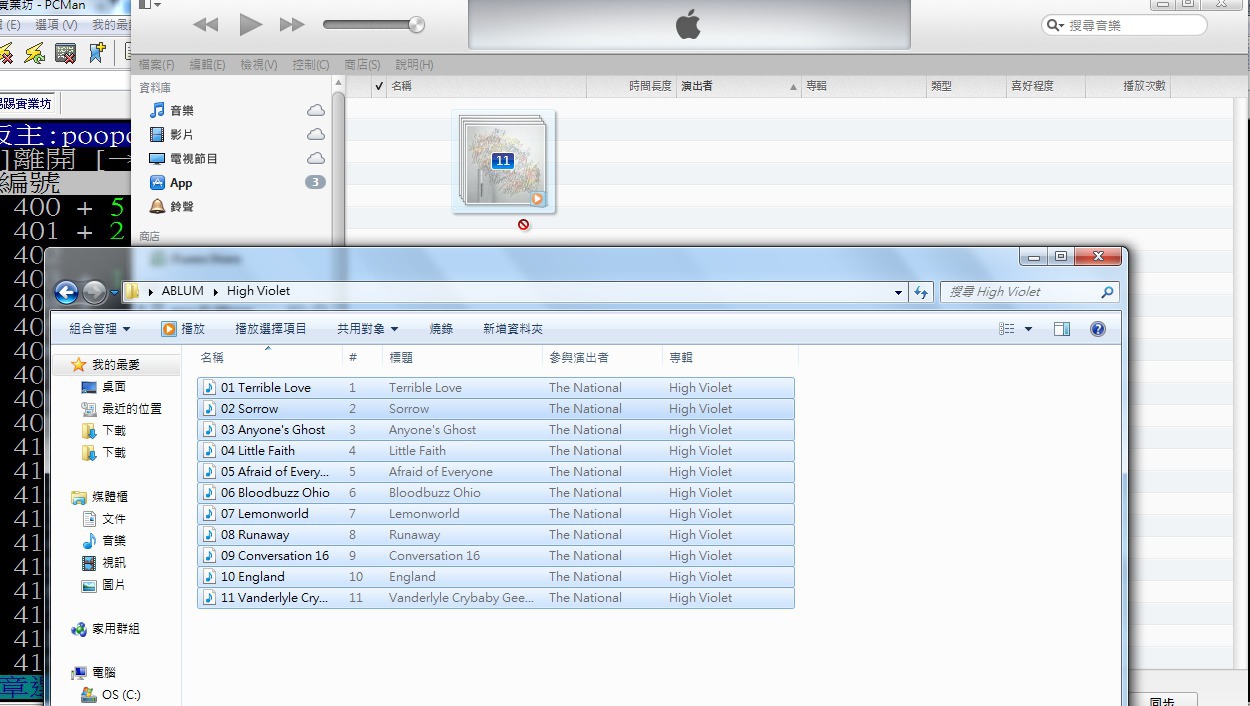Click the Explorer help question mark icon

1097,329
